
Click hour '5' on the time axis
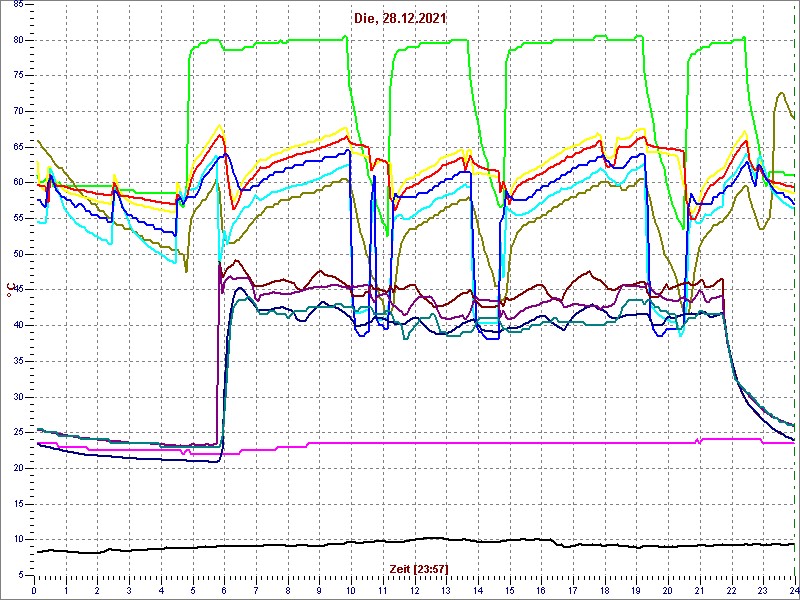point(192,590)
